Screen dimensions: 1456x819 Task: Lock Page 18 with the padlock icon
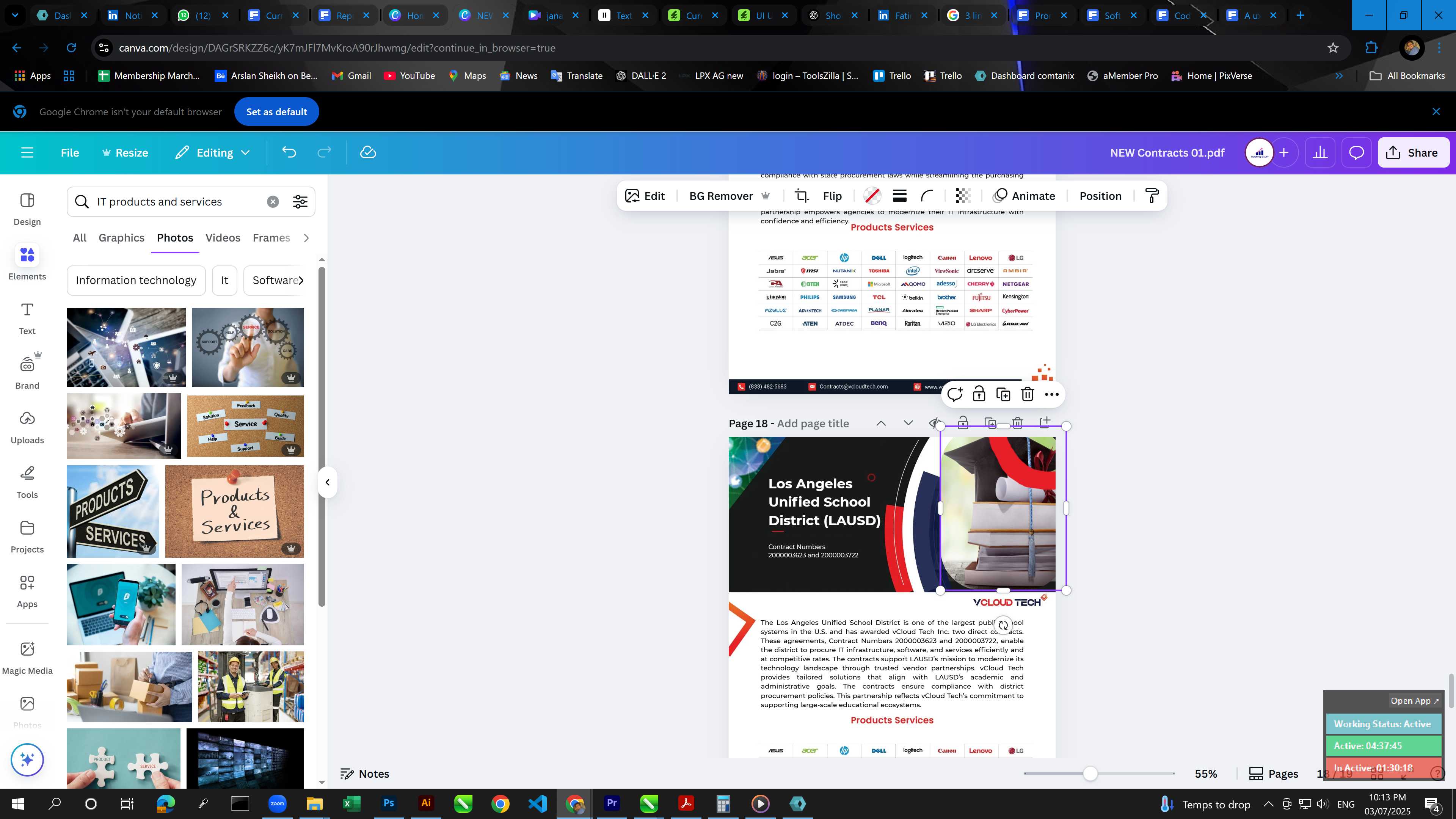coord(963,423)
